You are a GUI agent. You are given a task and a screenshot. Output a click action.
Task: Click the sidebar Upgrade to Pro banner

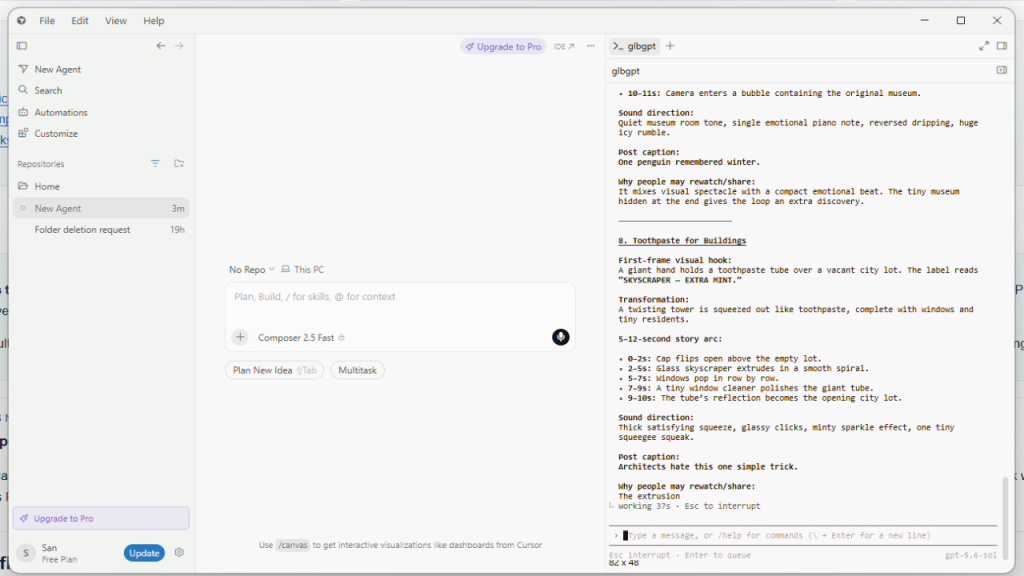[x=101, y=519]
